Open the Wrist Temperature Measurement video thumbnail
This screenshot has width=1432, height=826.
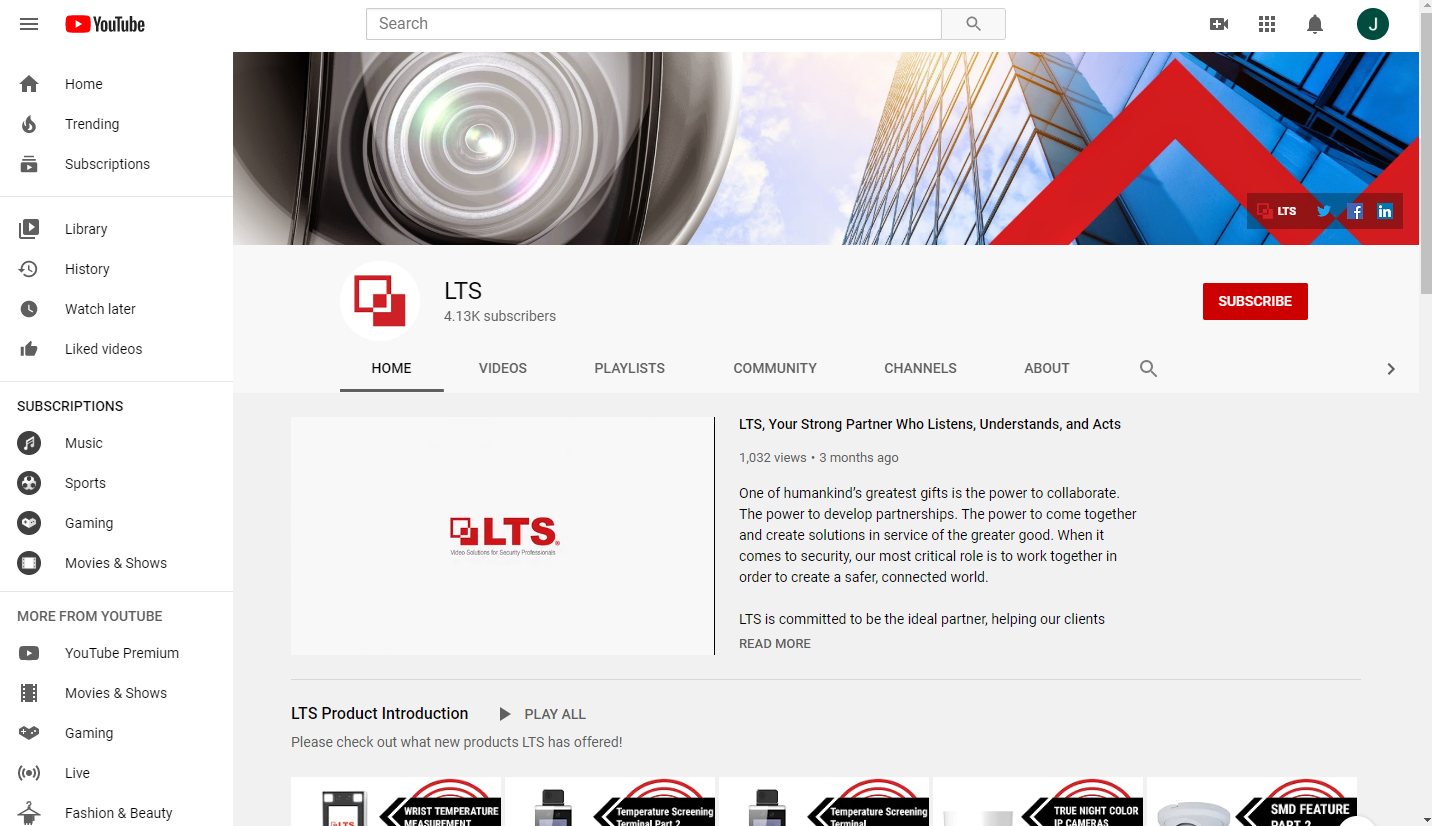(x=396, y=801)
